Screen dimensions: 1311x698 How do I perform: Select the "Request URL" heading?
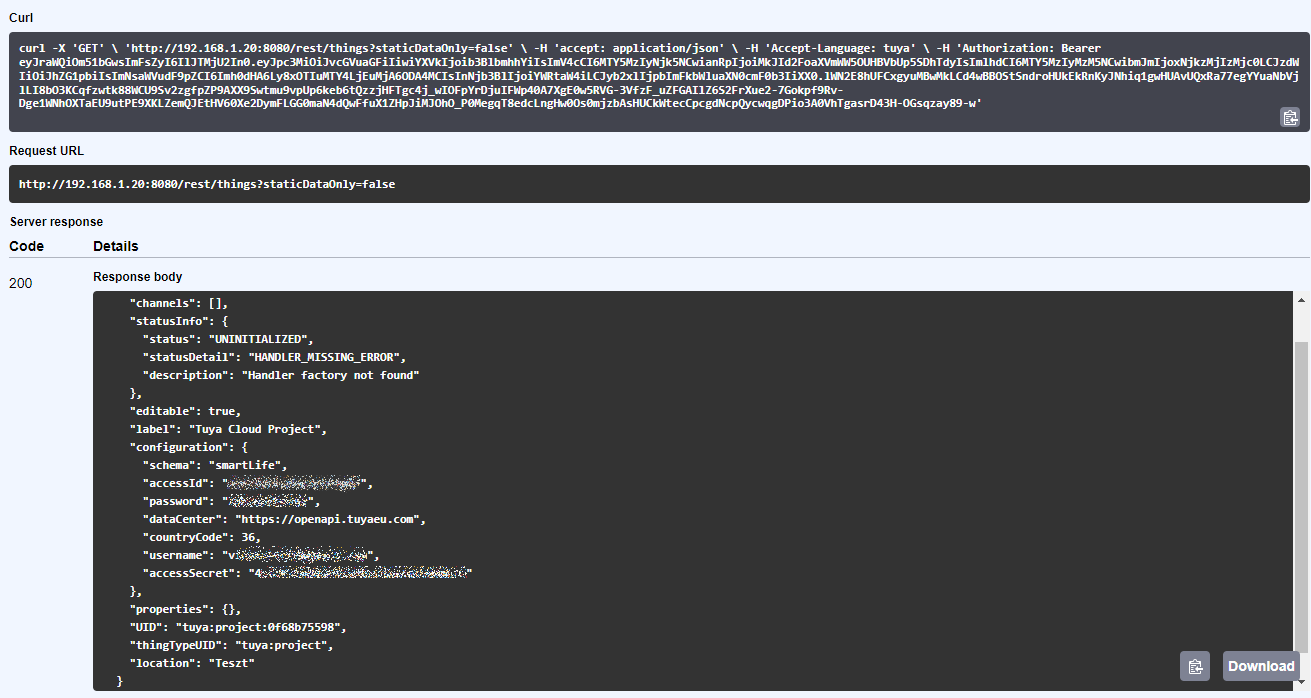pyautogui.click(x=46, y=151)
